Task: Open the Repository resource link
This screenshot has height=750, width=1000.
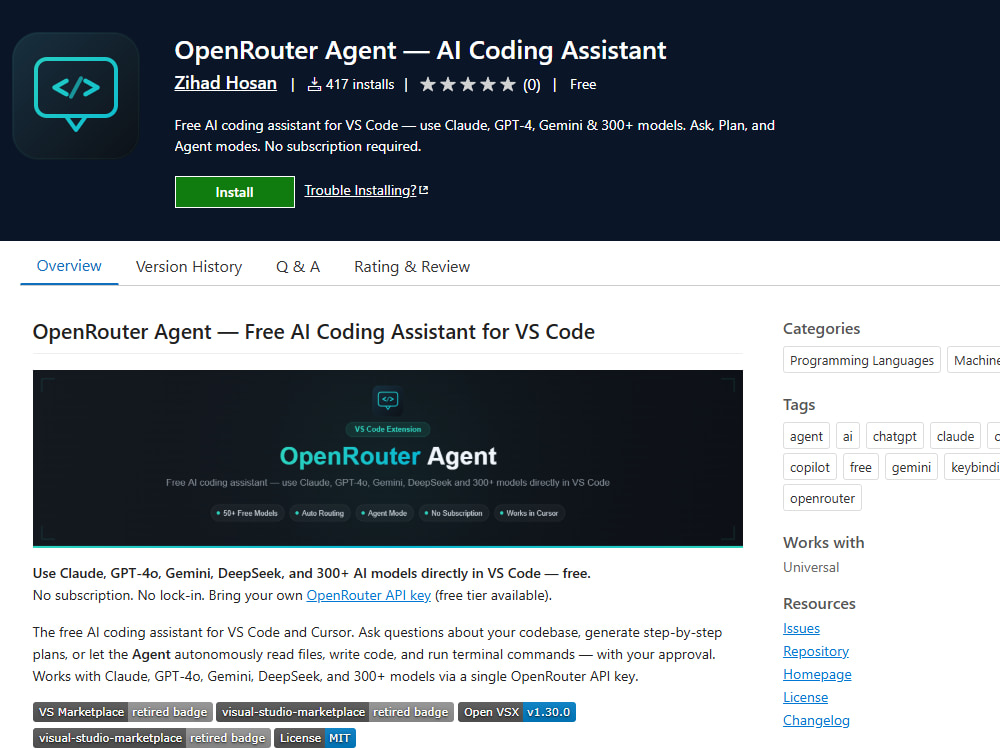Action: click(x=816, y=651)
